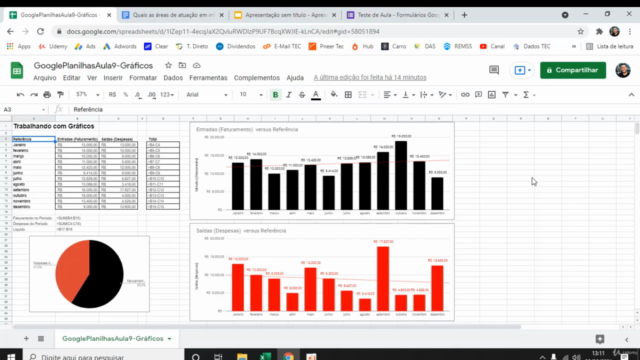This screenshot has height=360, width=640.
Task: Open the Arial font dropdown
Action: point(207,95)
